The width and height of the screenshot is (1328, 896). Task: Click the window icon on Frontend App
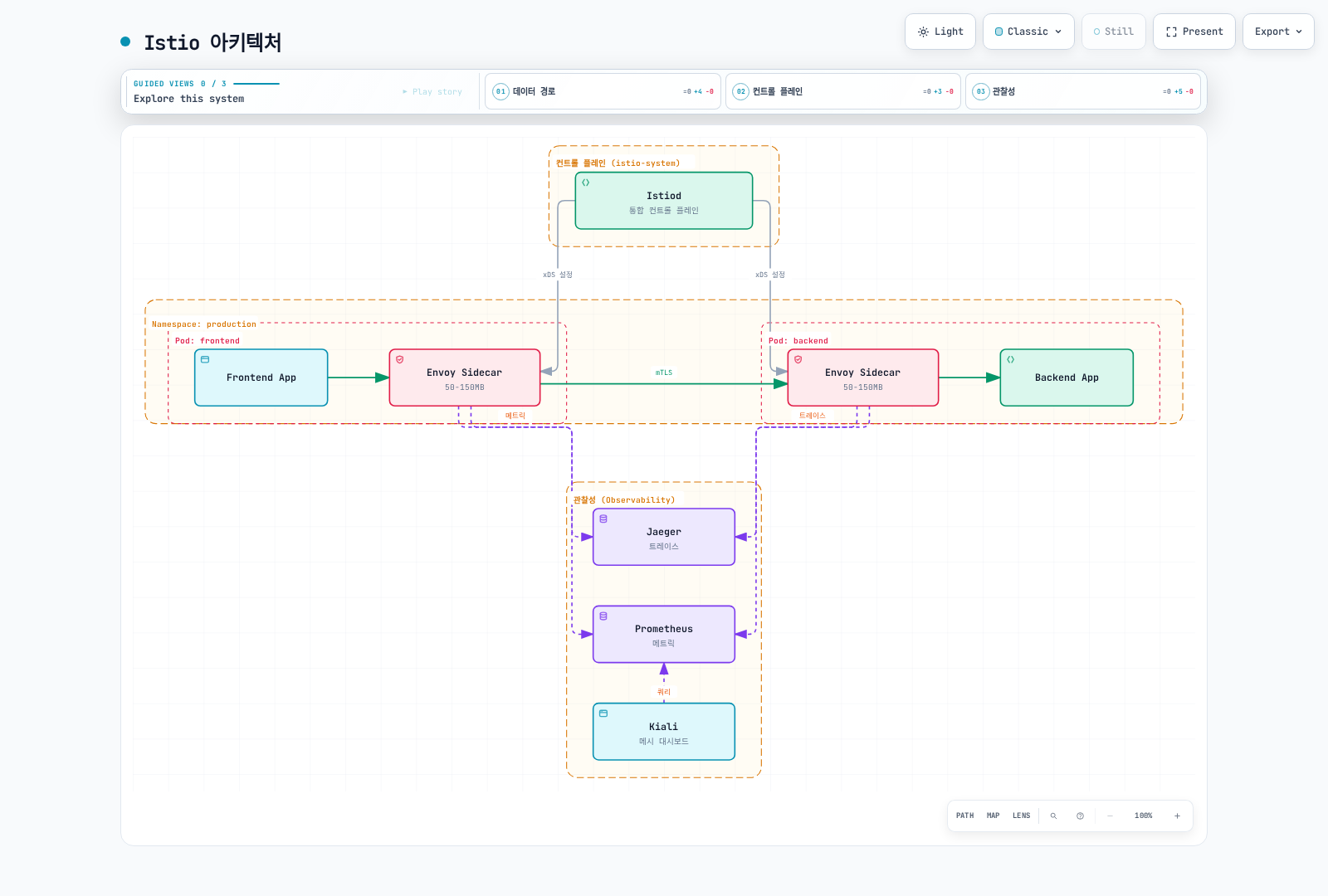point(205,359)
